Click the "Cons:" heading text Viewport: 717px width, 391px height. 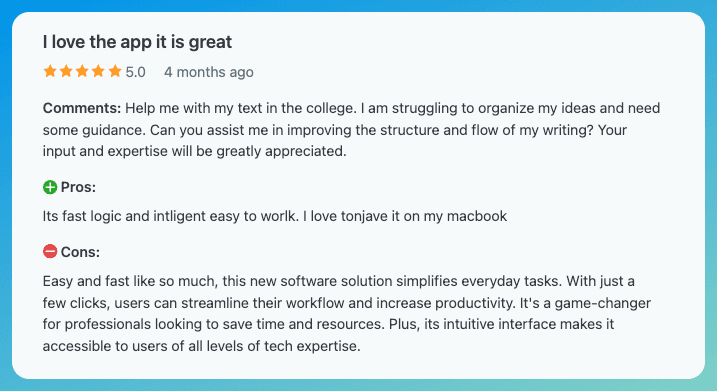pyautogui.click(x=80, y=252)
